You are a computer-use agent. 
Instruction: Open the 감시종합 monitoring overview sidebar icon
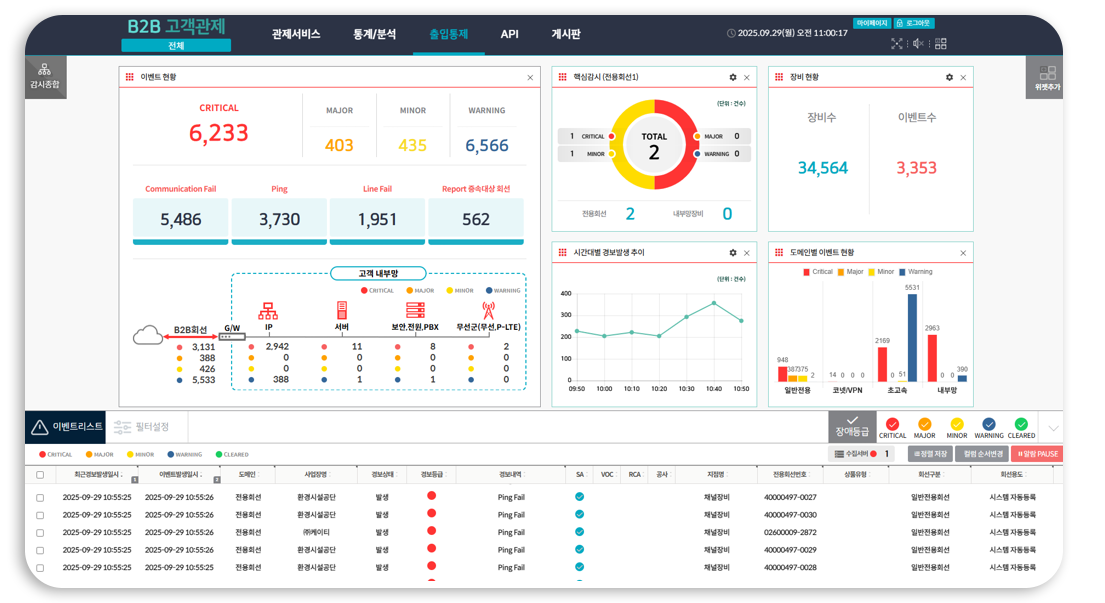click(x=45, y=76)
